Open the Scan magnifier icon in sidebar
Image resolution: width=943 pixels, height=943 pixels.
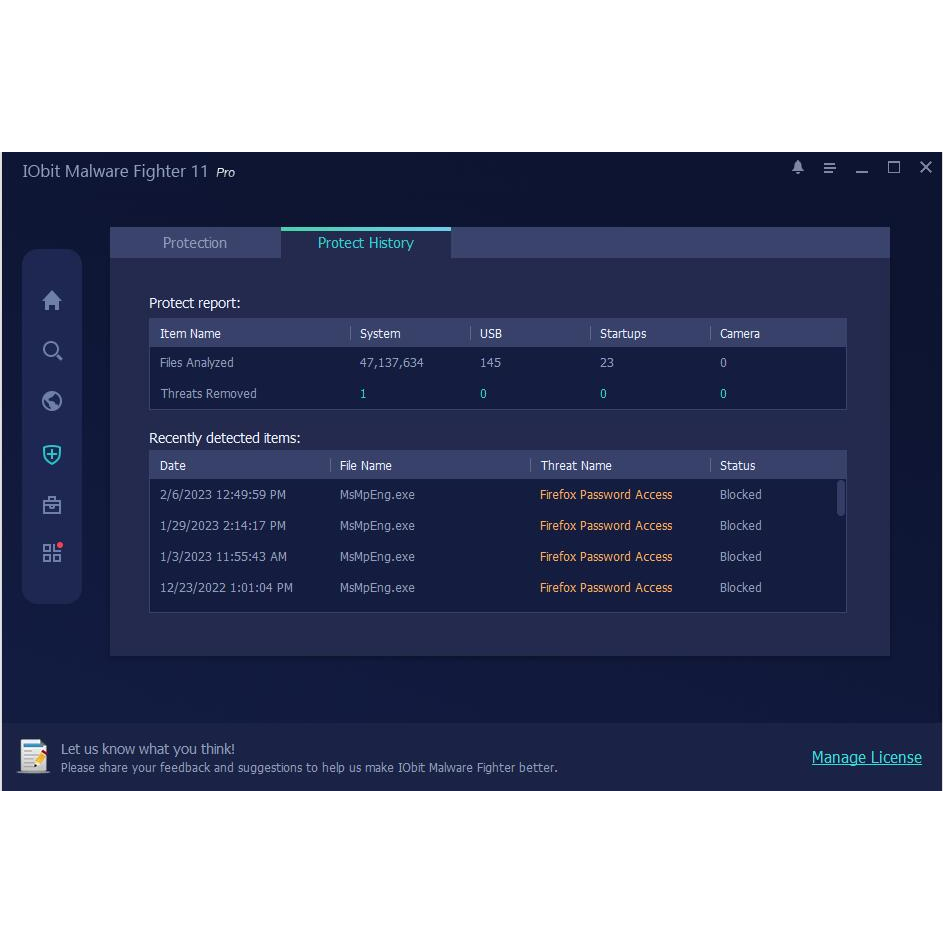[52, 351]
